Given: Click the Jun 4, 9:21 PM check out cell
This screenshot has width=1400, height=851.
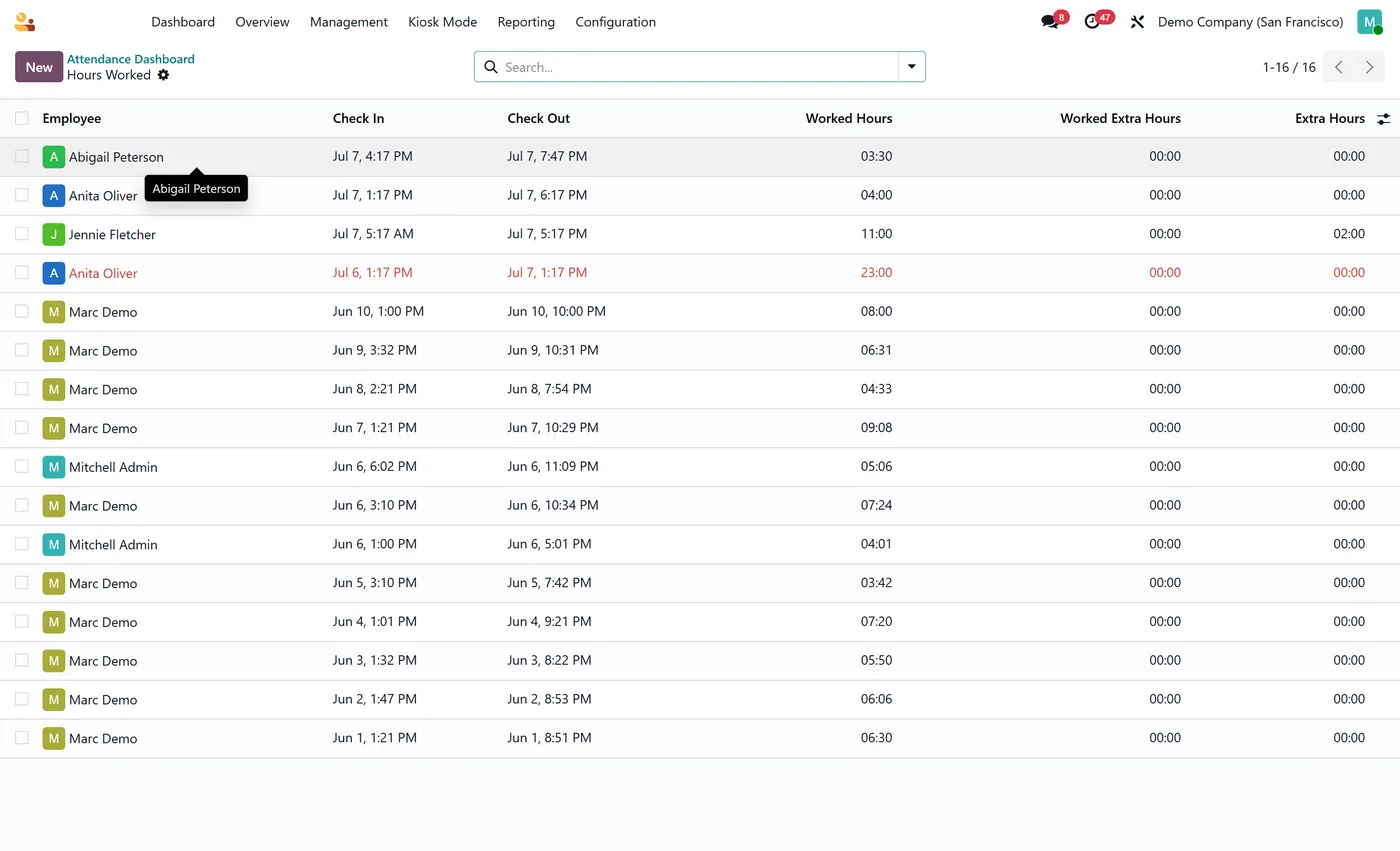Looking at the screenshot, I should point(549,621).
